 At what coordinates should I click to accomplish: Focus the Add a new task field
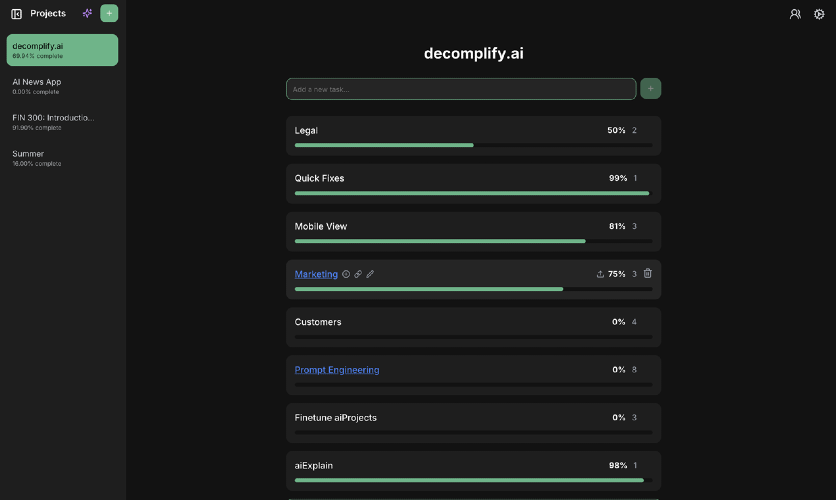(x=461, y=89)
